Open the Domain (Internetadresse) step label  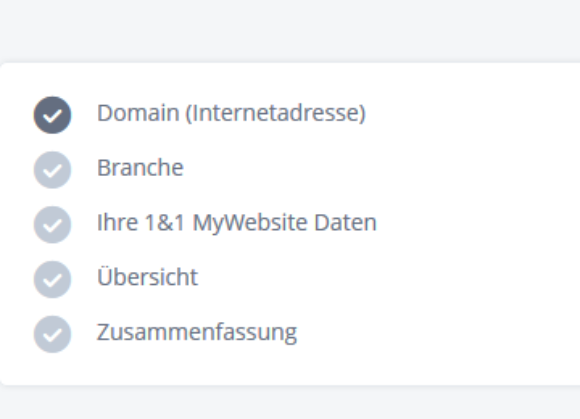[x=231, y=113]
